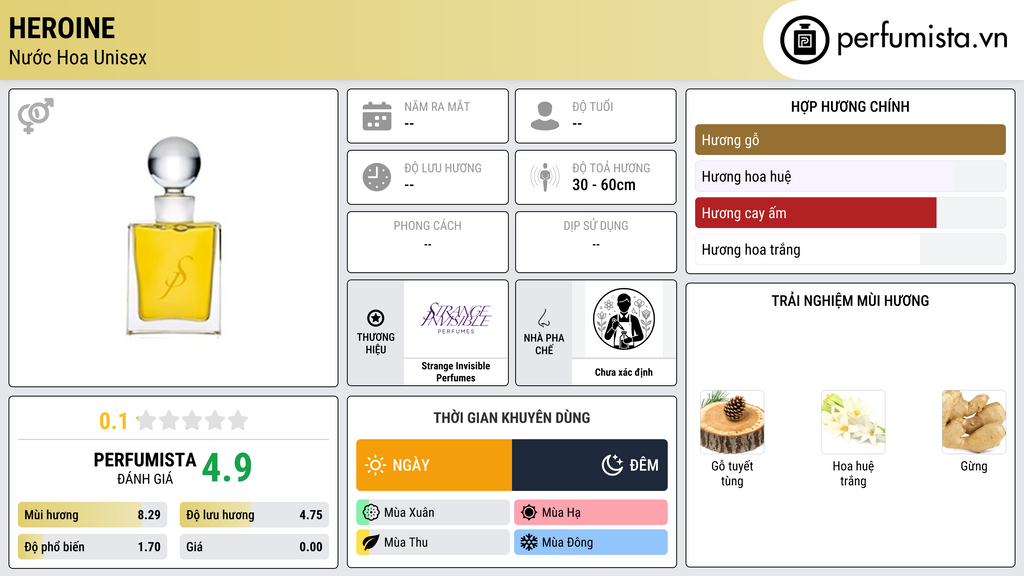Click the nose icon above Nhà pha chế

pyautogui.click(x=543, y=318)
